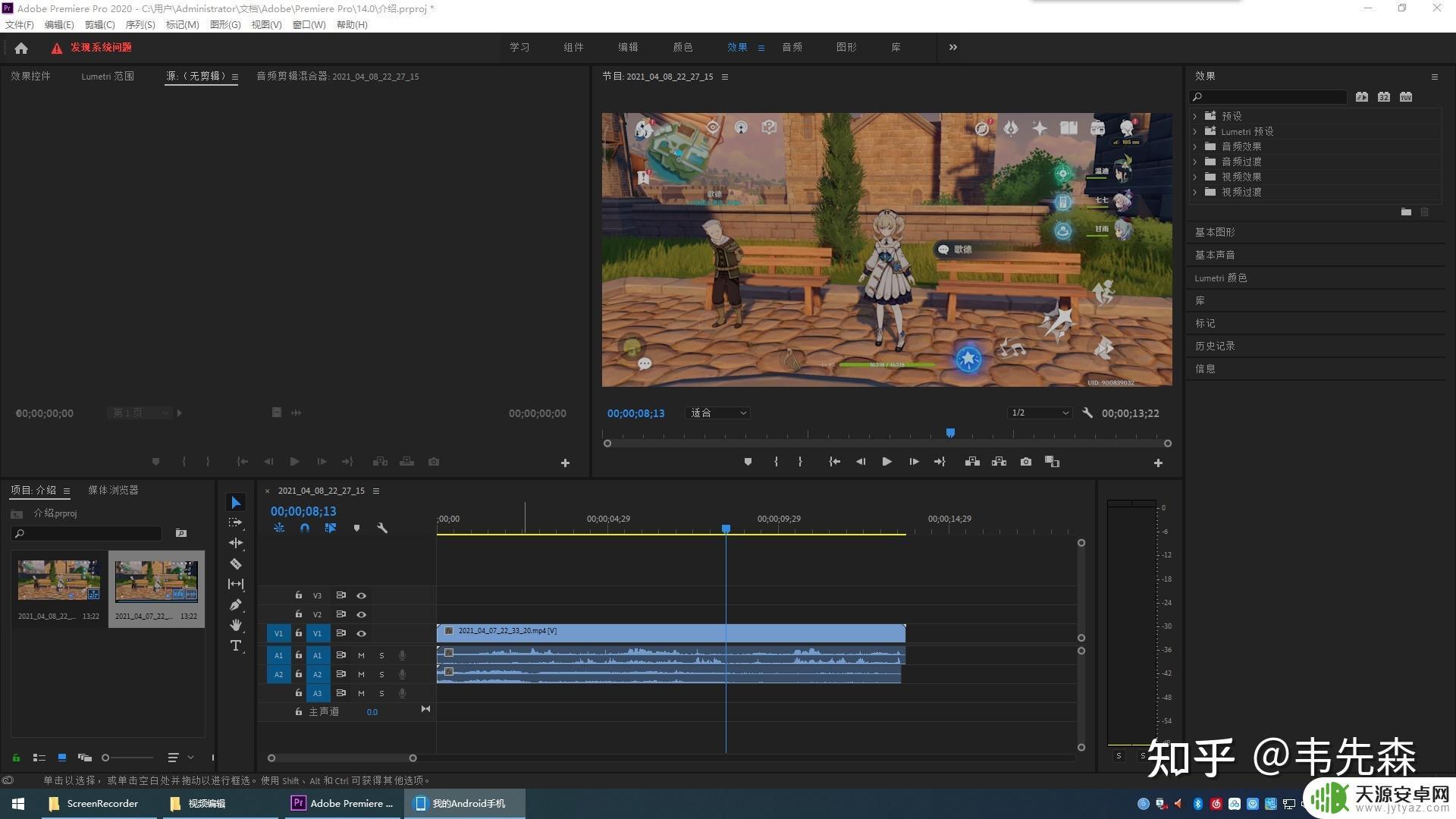Click Lift button in Program monitor
The height and width of the screenshot is (819, 1456).
point(972,462)
